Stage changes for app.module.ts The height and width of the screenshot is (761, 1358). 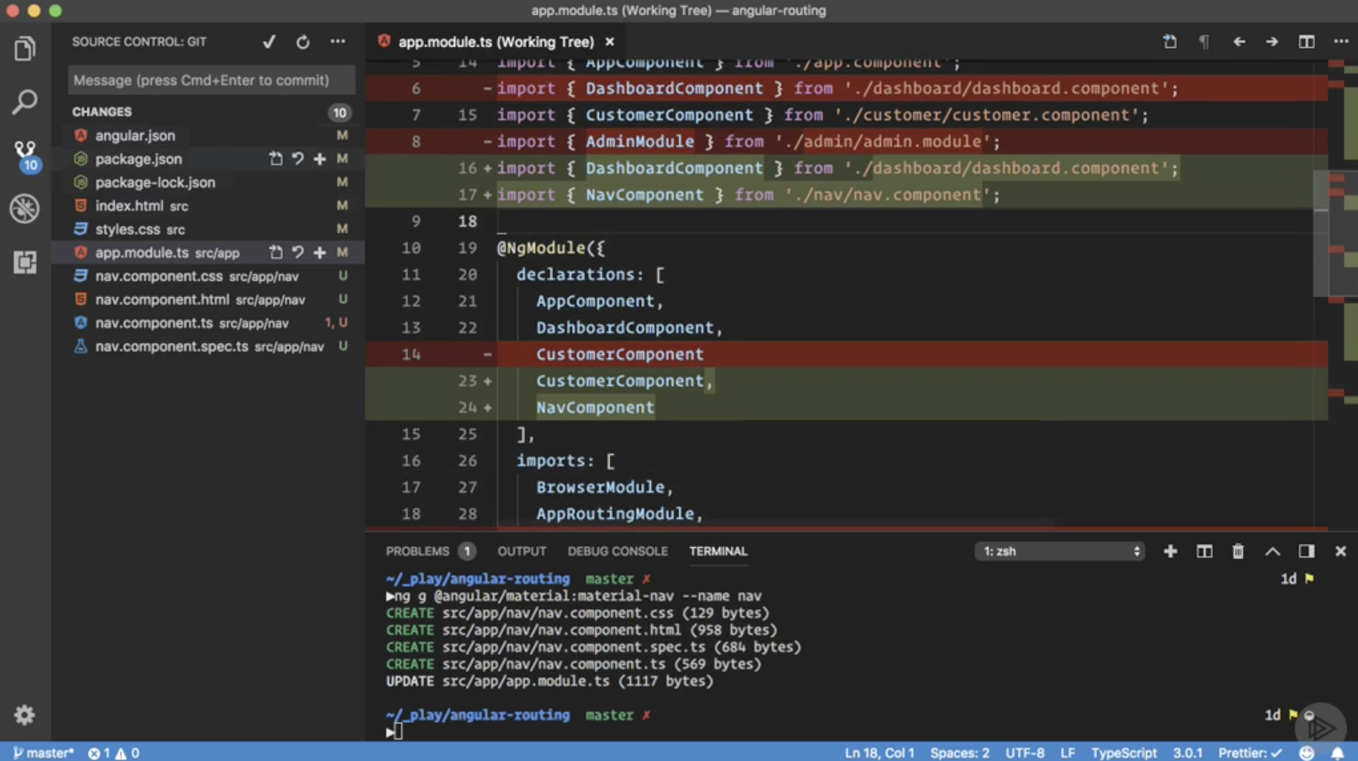point(320,253)
